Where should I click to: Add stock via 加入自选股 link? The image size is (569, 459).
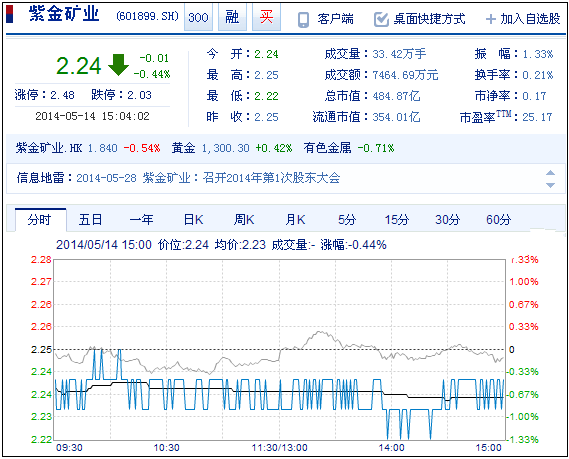(x=530, y=19)
